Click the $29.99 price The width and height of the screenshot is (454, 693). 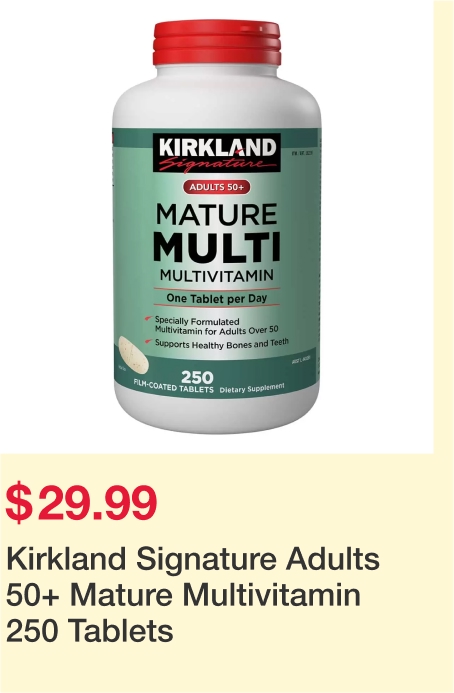[x=81, y=503]
